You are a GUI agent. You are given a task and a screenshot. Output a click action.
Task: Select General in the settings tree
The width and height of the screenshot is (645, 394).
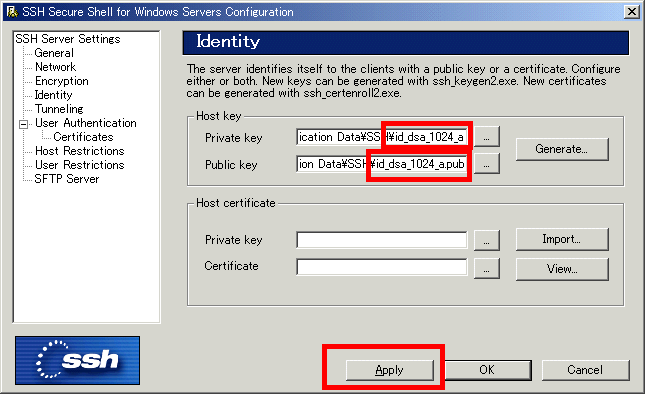(54, 53)
